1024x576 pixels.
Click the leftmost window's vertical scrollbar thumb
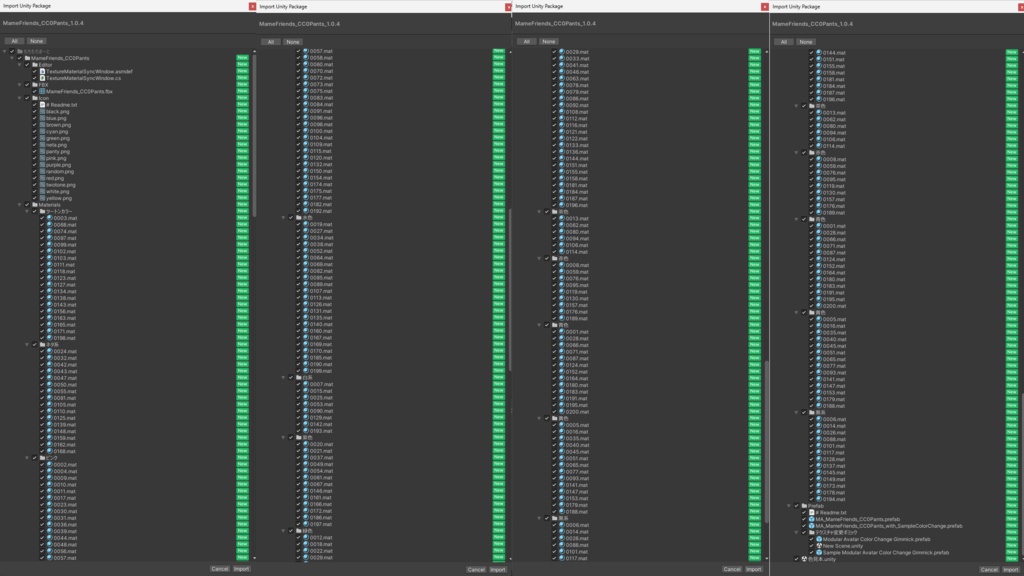click(254, 136)
